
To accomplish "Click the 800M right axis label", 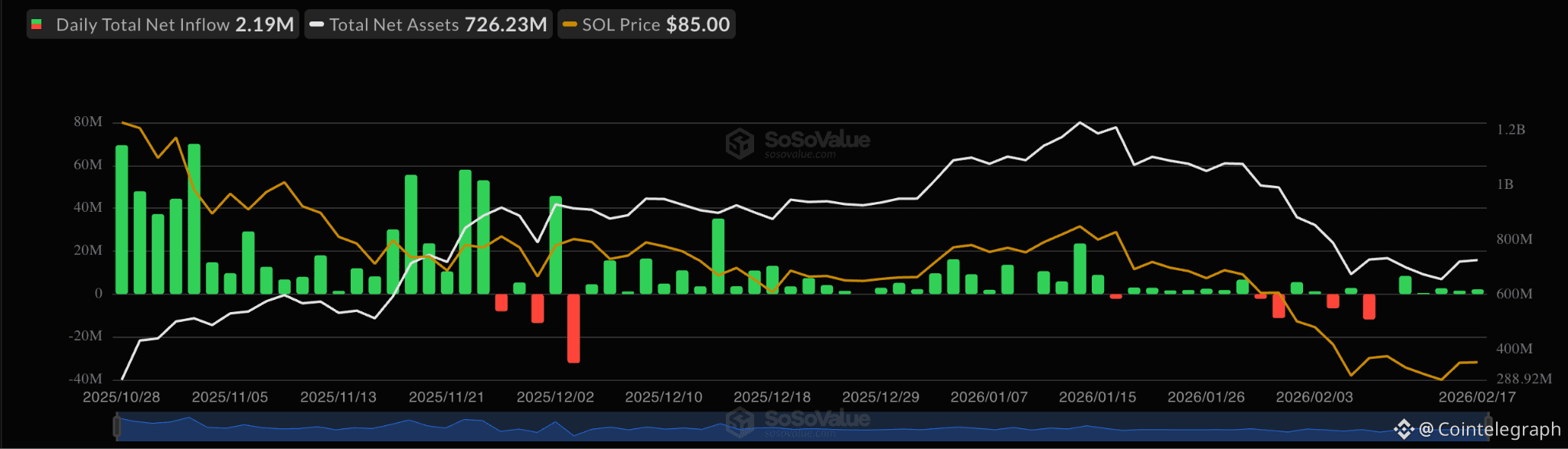I will (1514, 239).
